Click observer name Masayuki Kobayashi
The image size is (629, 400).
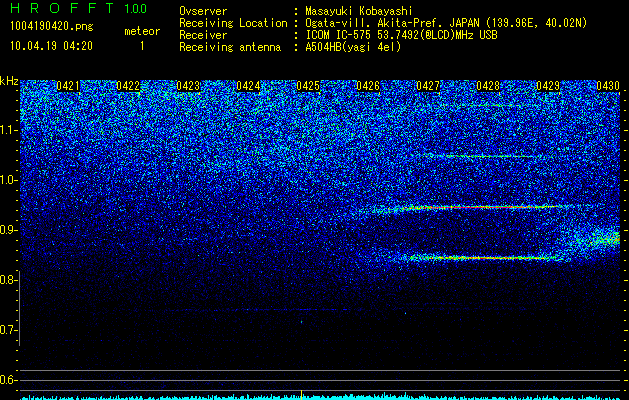coord(358,11)
